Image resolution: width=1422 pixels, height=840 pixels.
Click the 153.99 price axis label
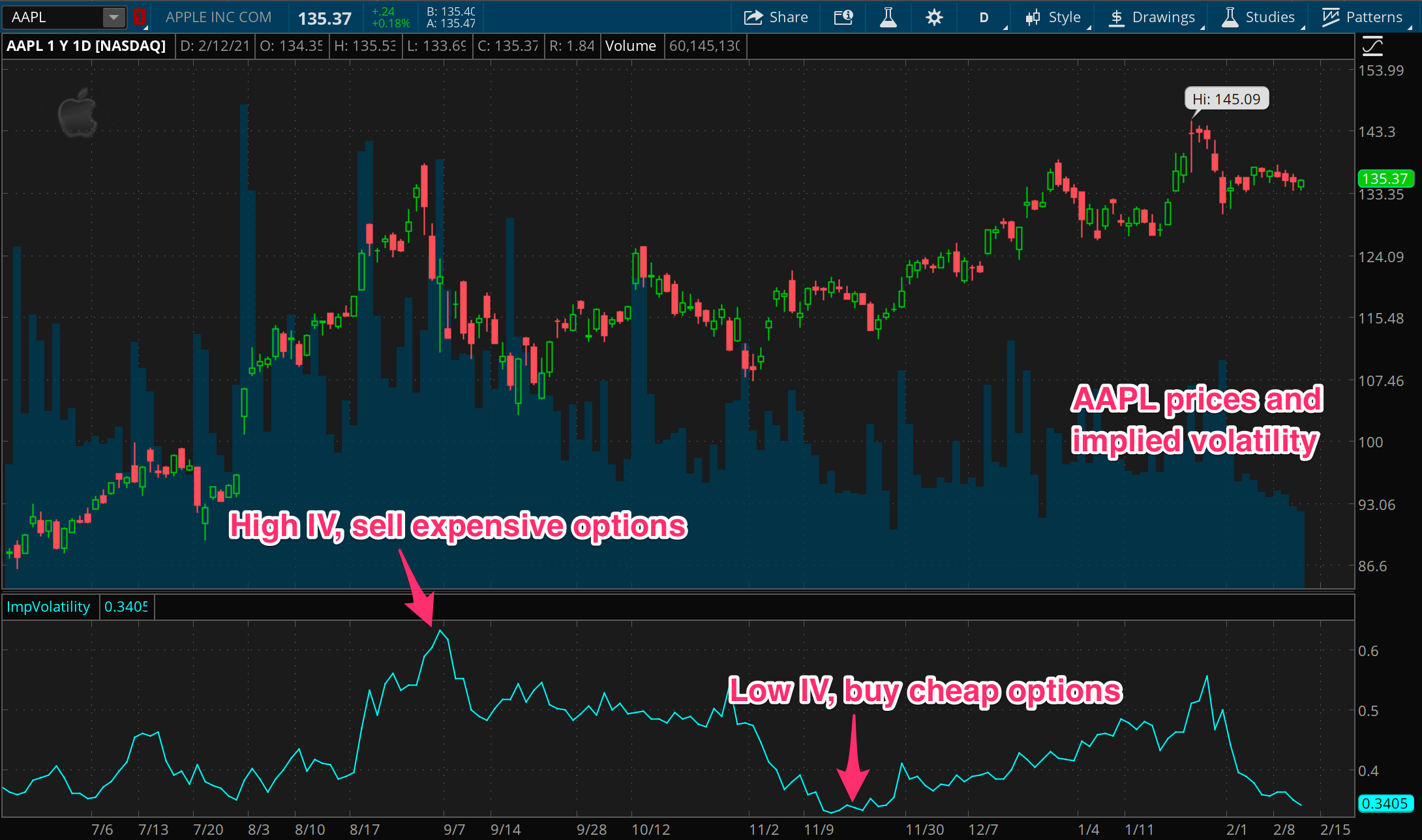click(x=1380, y=70)
